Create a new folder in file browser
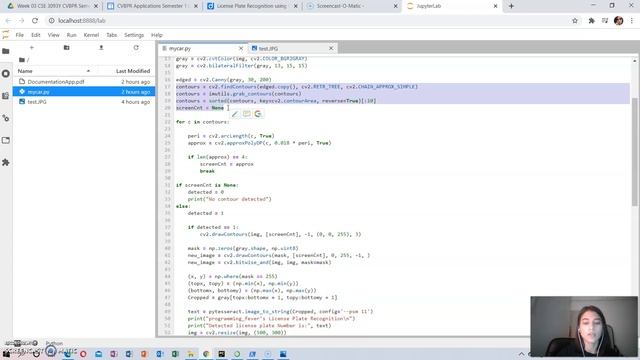Screen dimensions: 640x360 [x=67, y=48]
